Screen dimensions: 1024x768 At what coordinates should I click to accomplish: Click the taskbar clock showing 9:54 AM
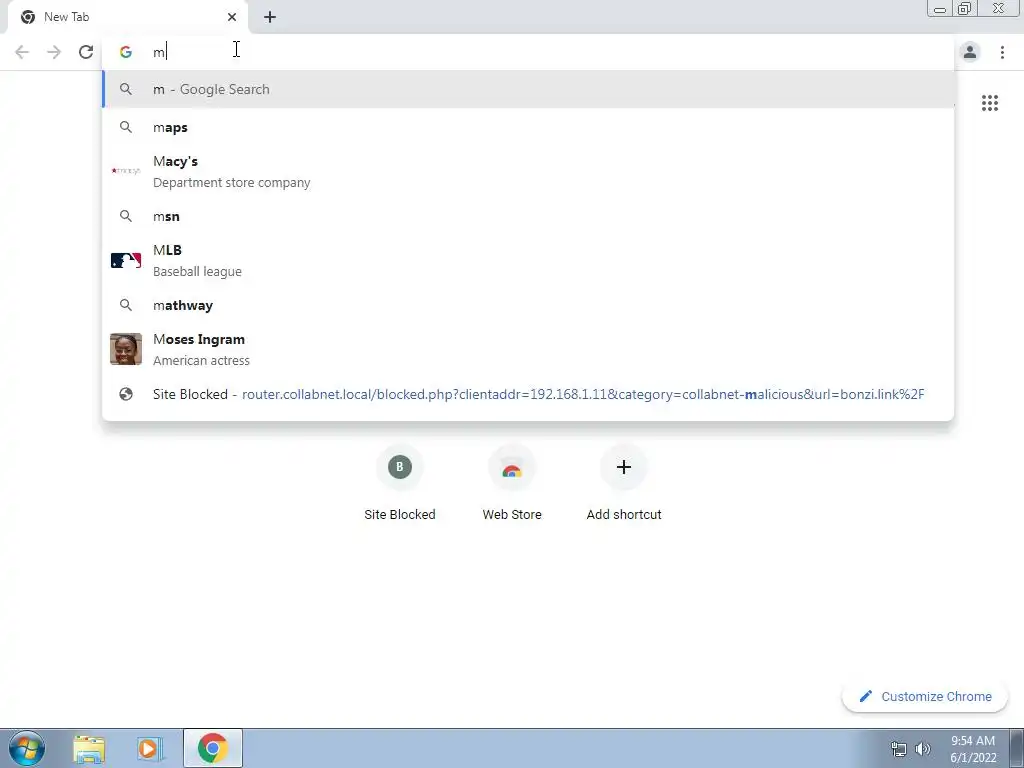click(x=973, y=749)
